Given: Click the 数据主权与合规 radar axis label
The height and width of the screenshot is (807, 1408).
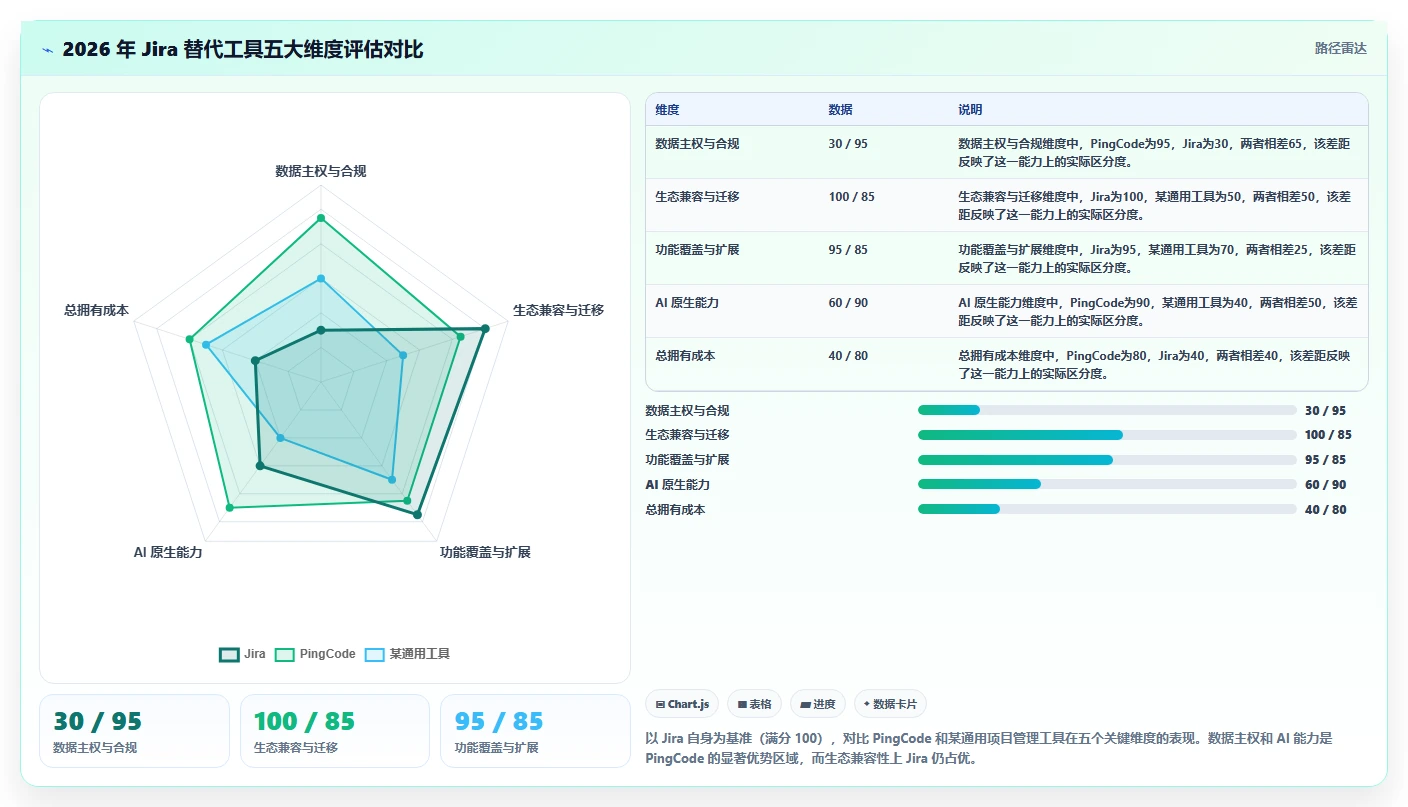Looking at the screenshot, I should (x=321, y=171).
